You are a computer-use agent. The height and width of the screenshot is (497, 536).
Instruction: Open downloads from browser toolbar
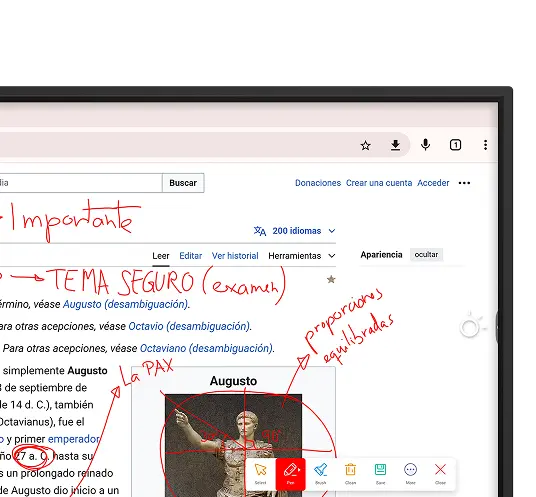click(396, 145)
